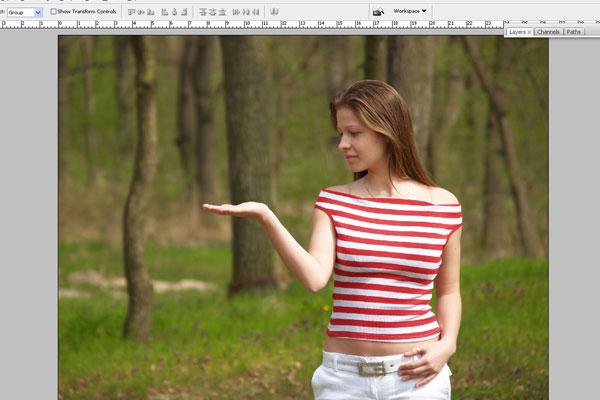The width and height of the screenshot is (600, 400).
Task: Switch to the Paths tab
Action: tap(573, 32)
